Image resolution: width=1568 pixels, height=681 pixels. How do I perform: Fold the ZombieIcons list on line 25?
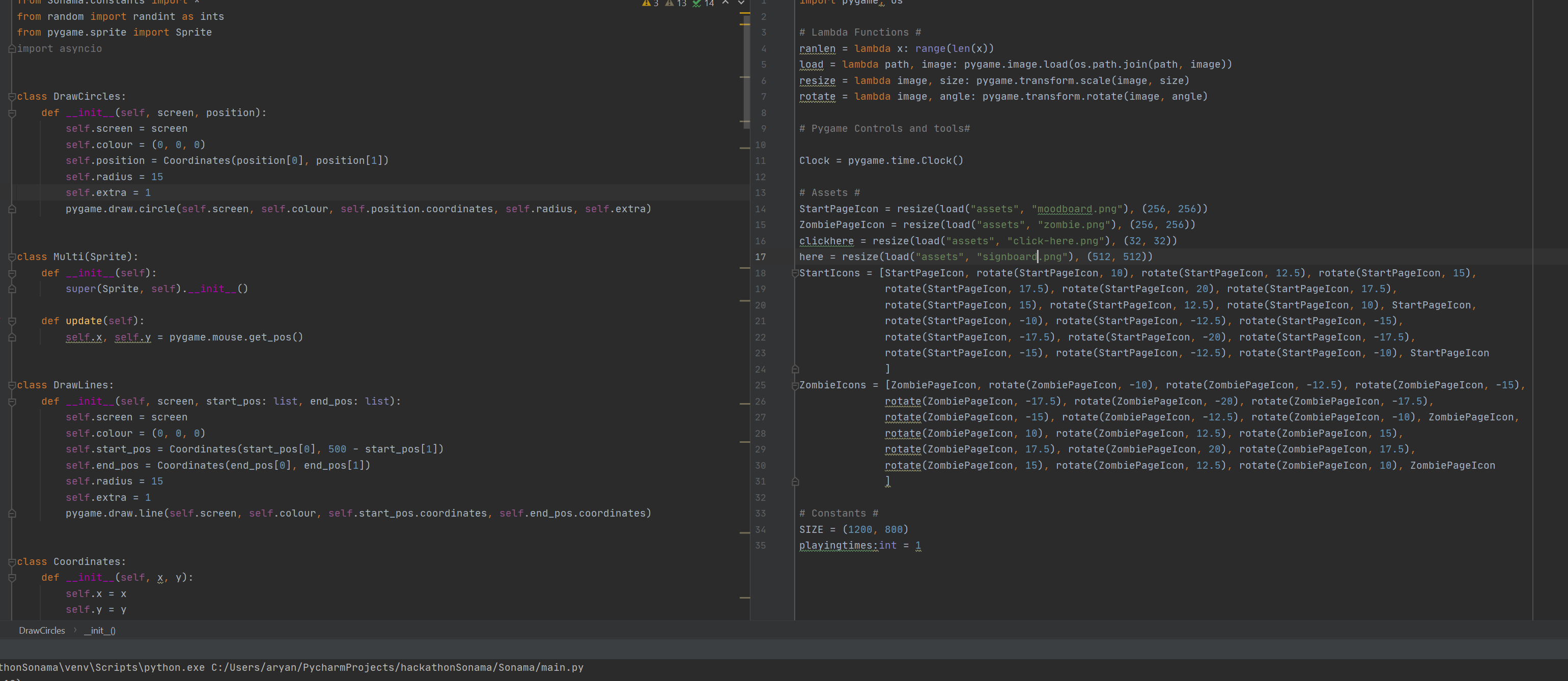[x=794, y=385]
